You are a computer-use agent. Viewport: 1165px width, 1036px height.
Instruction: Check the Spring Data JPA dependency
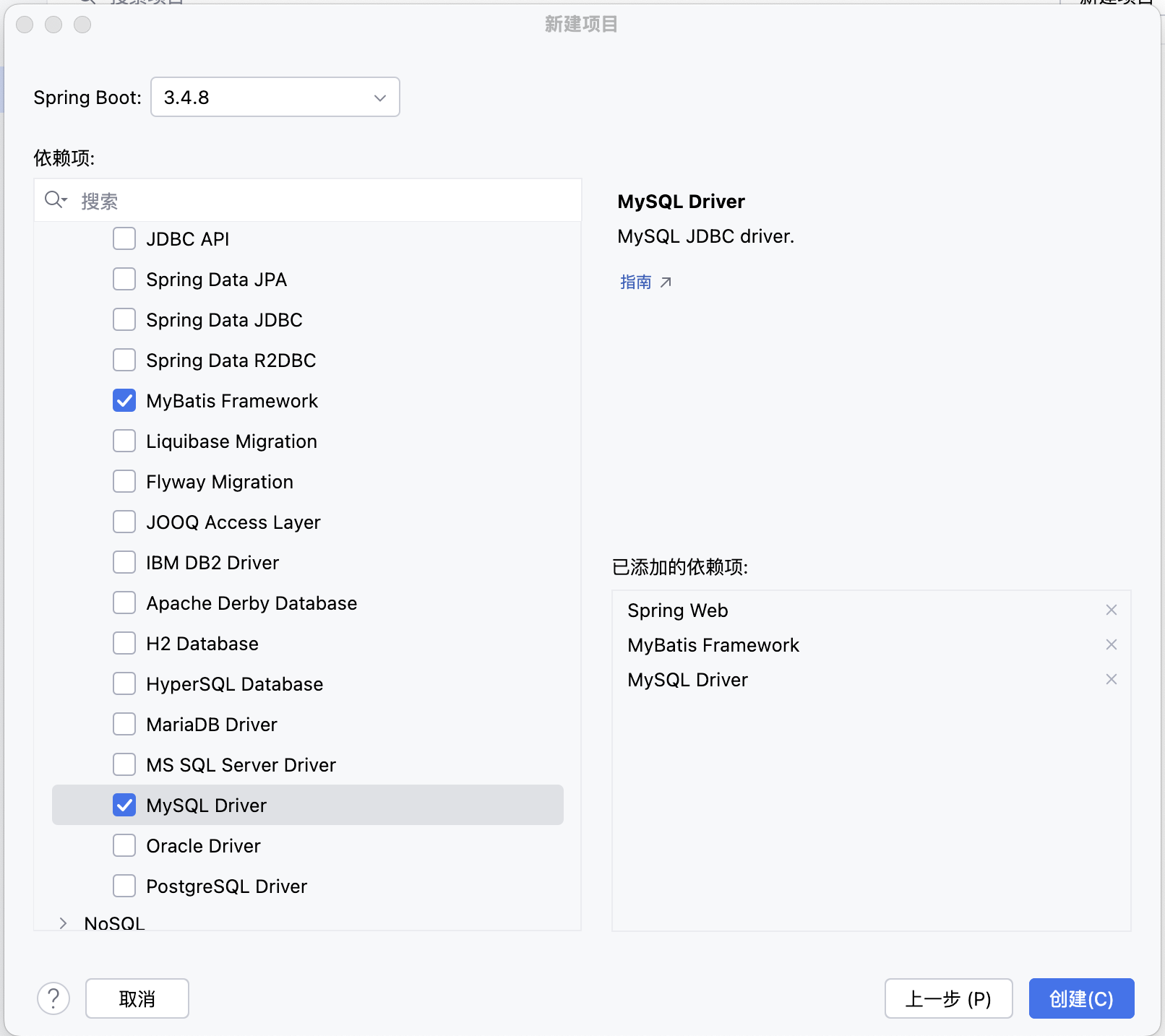pos(124,279)
